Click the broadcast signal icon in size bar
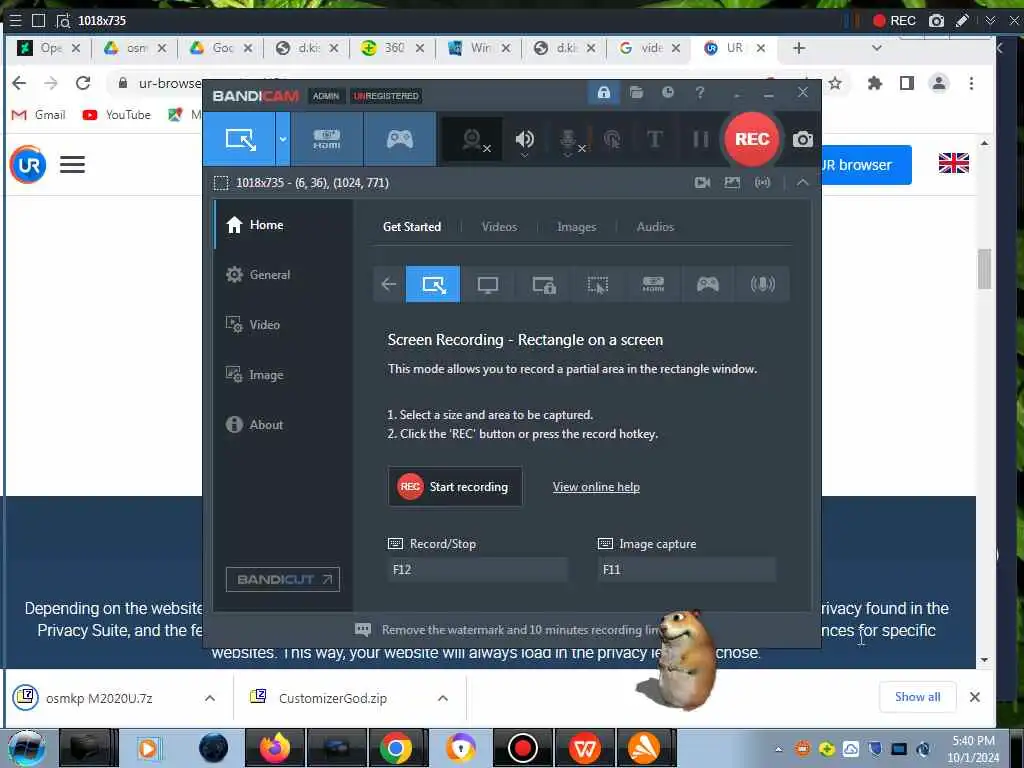Screen dimensions: 1024x768 (762, 183)
